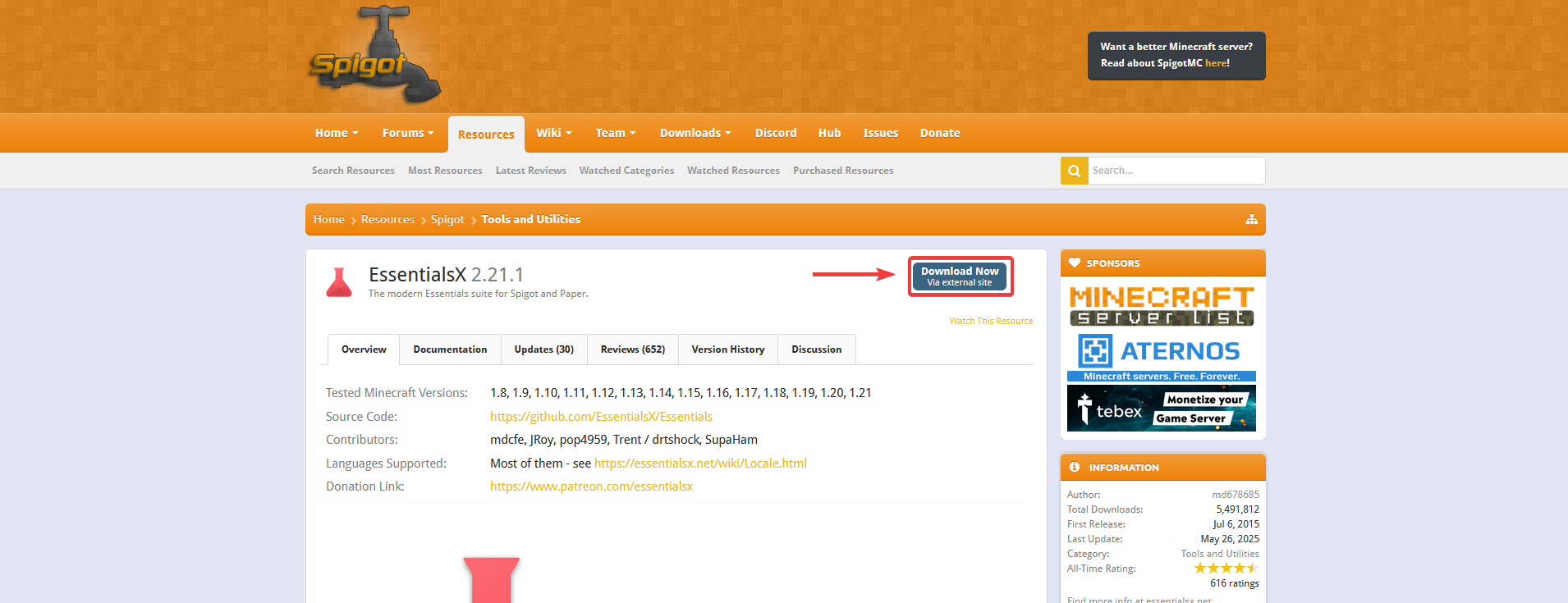Click Watch This Resource link
This screenshot has width=1568, height=603.
(x=991, y=321)
